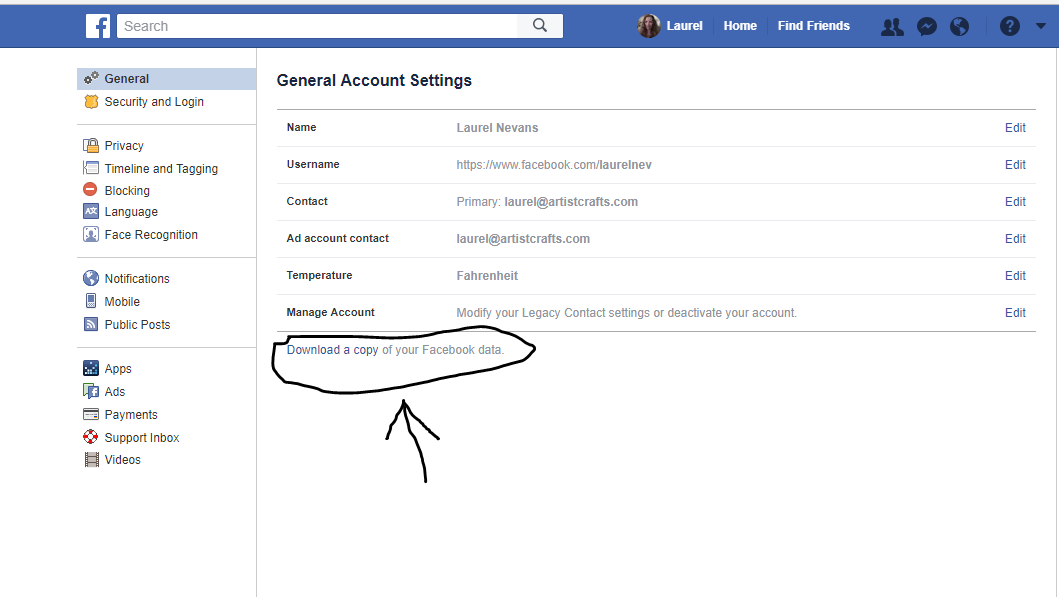Viewport: 1059px width, 597px height.
Task: Open Timeline and Tagging settings
Action: pyautogui.click(x=161, y=168)
